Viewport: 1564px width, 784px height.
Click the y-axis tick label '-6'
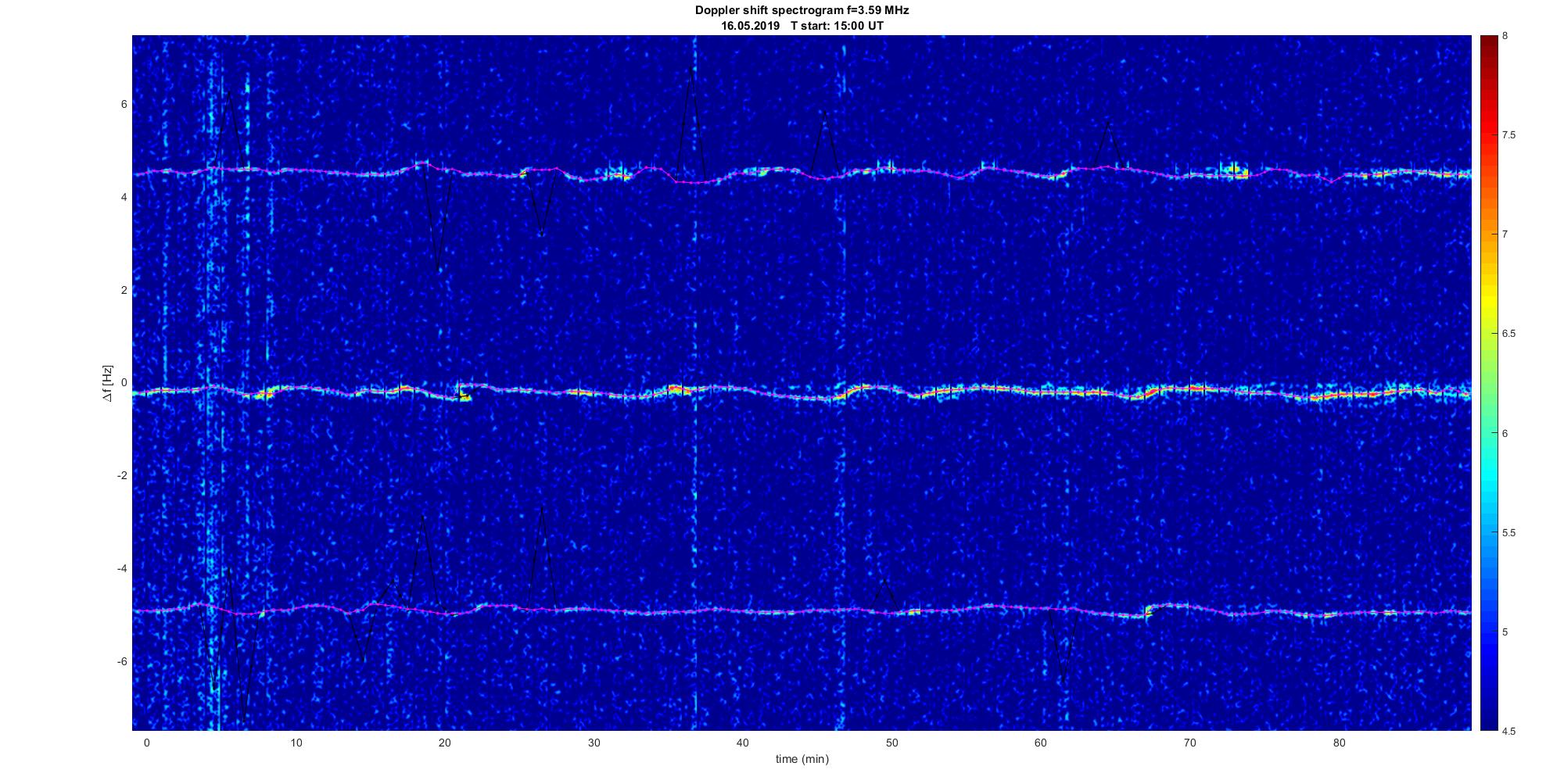[x=121, y=661]
